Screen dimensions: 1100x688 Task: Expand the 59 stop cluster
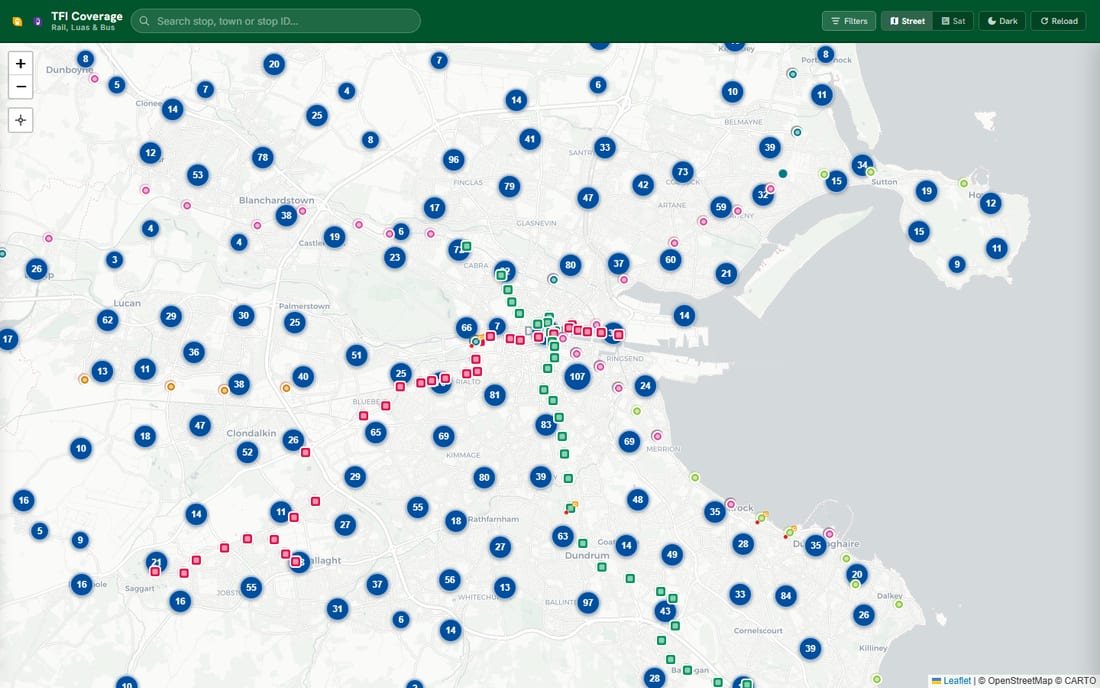pos(720,208)
